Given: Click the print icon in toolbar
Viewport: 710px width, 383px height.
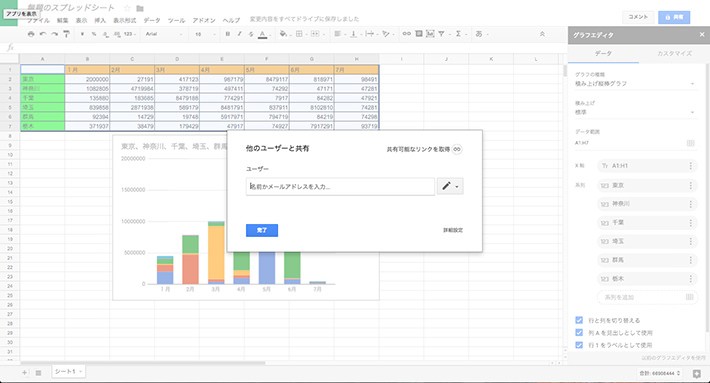Looking at the screenshot, I should 31,34.
